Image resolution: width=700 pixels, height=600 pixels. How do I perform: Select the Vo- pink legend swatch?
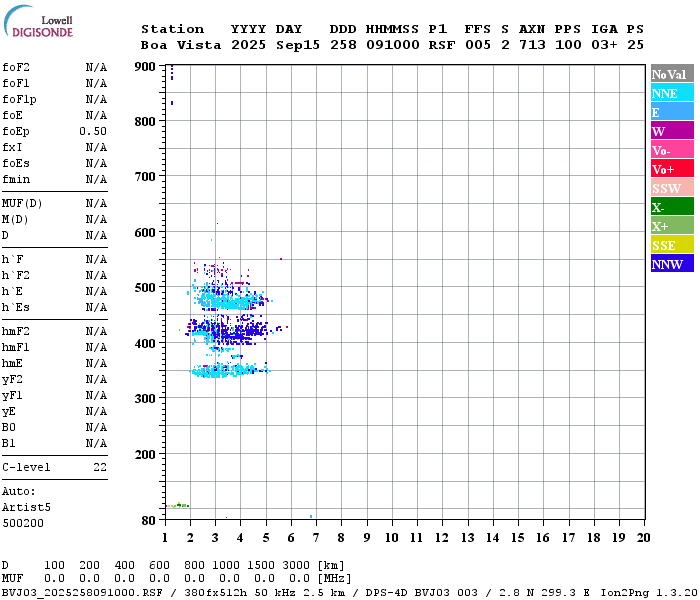[x=671, y=150]
